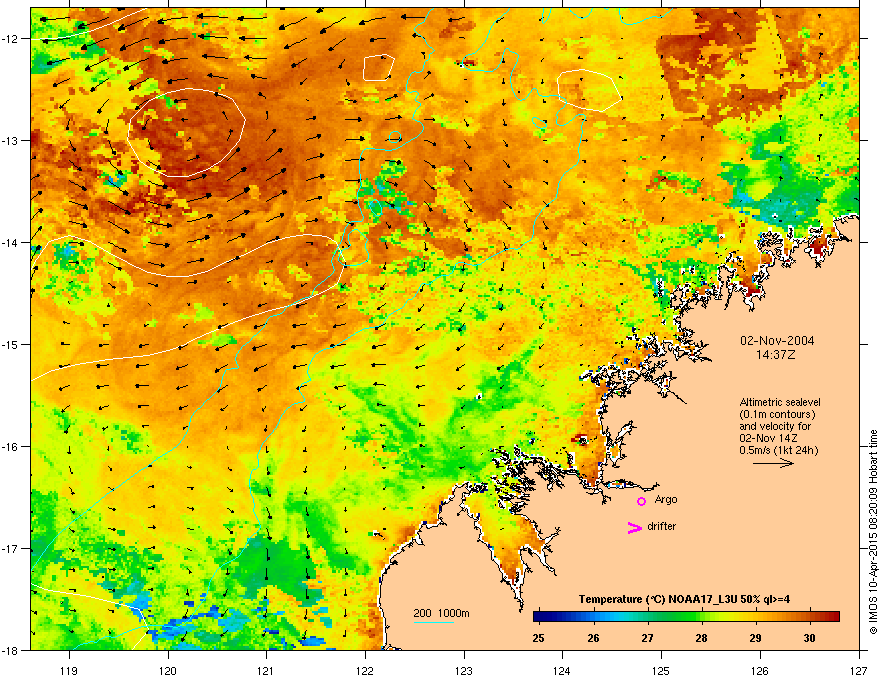The image size is (880, 680).
Task: Click latitude axis label -14
Action: (x=11, y=242)
